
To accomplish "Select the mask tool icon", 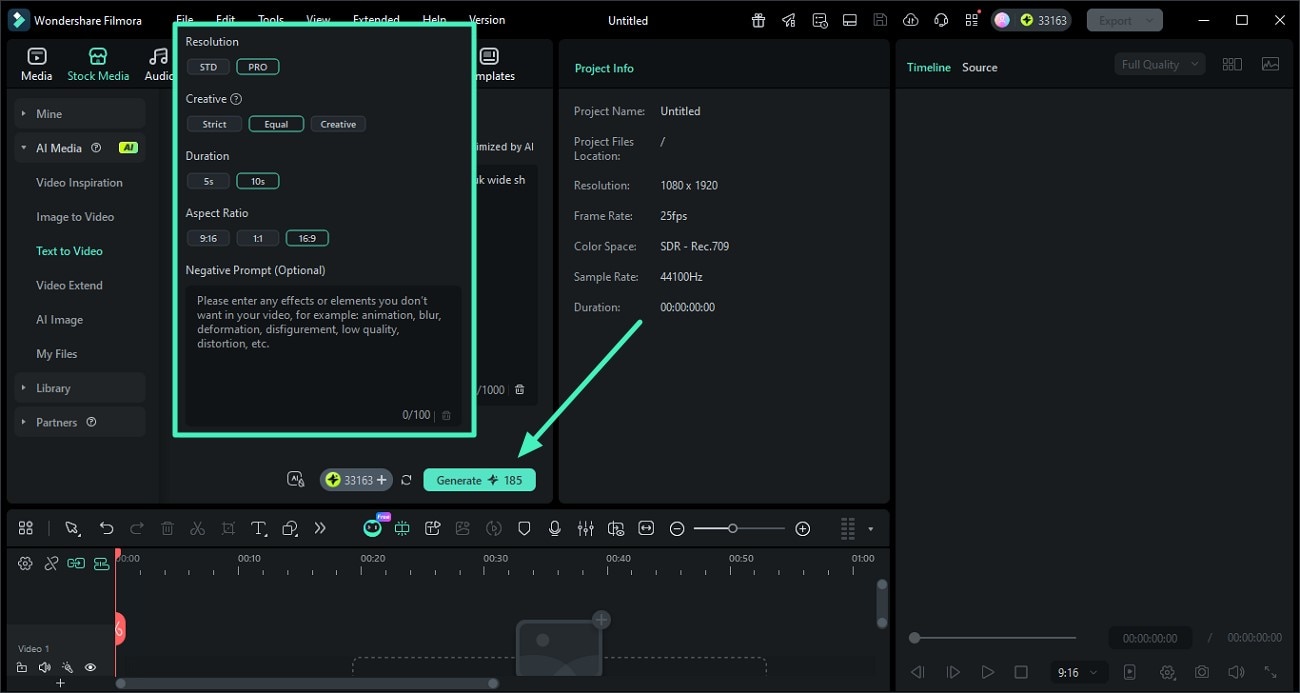I will tap(524, 528).
